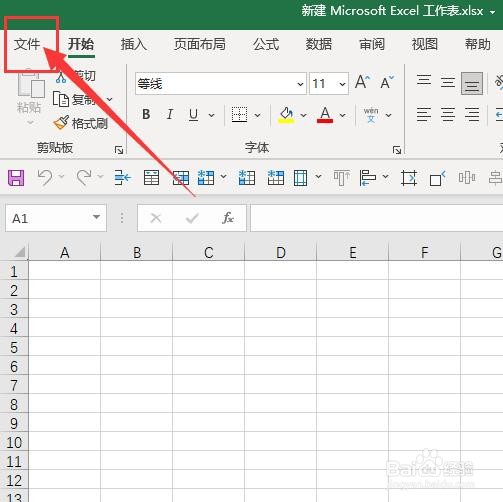This screenshot has height=502, width=503.
Task: Open the Name Box dropdown arrow beside A1
Action: click(96, 217)
